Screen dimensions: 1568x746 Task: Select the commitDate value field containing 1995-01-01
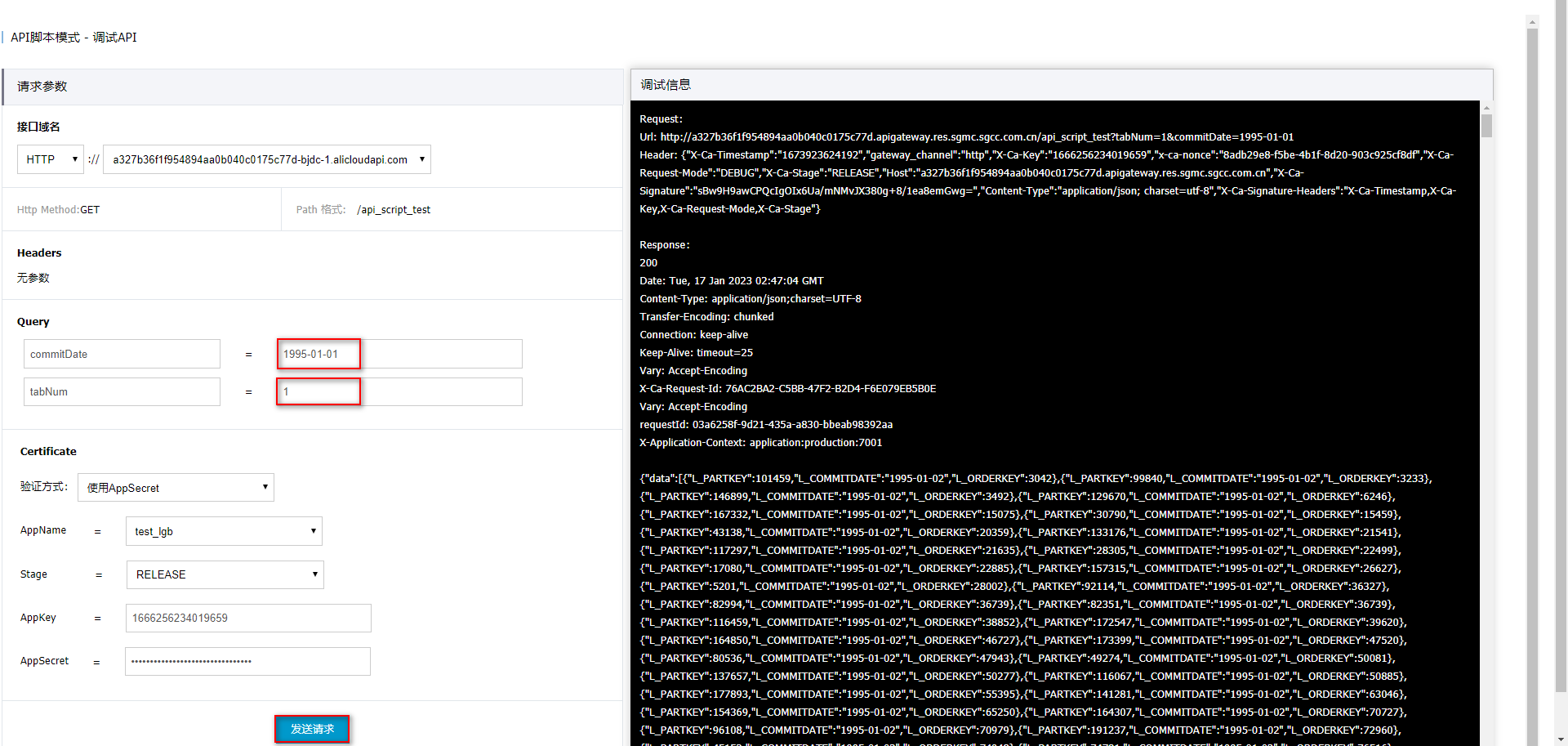tap(318, 354)
